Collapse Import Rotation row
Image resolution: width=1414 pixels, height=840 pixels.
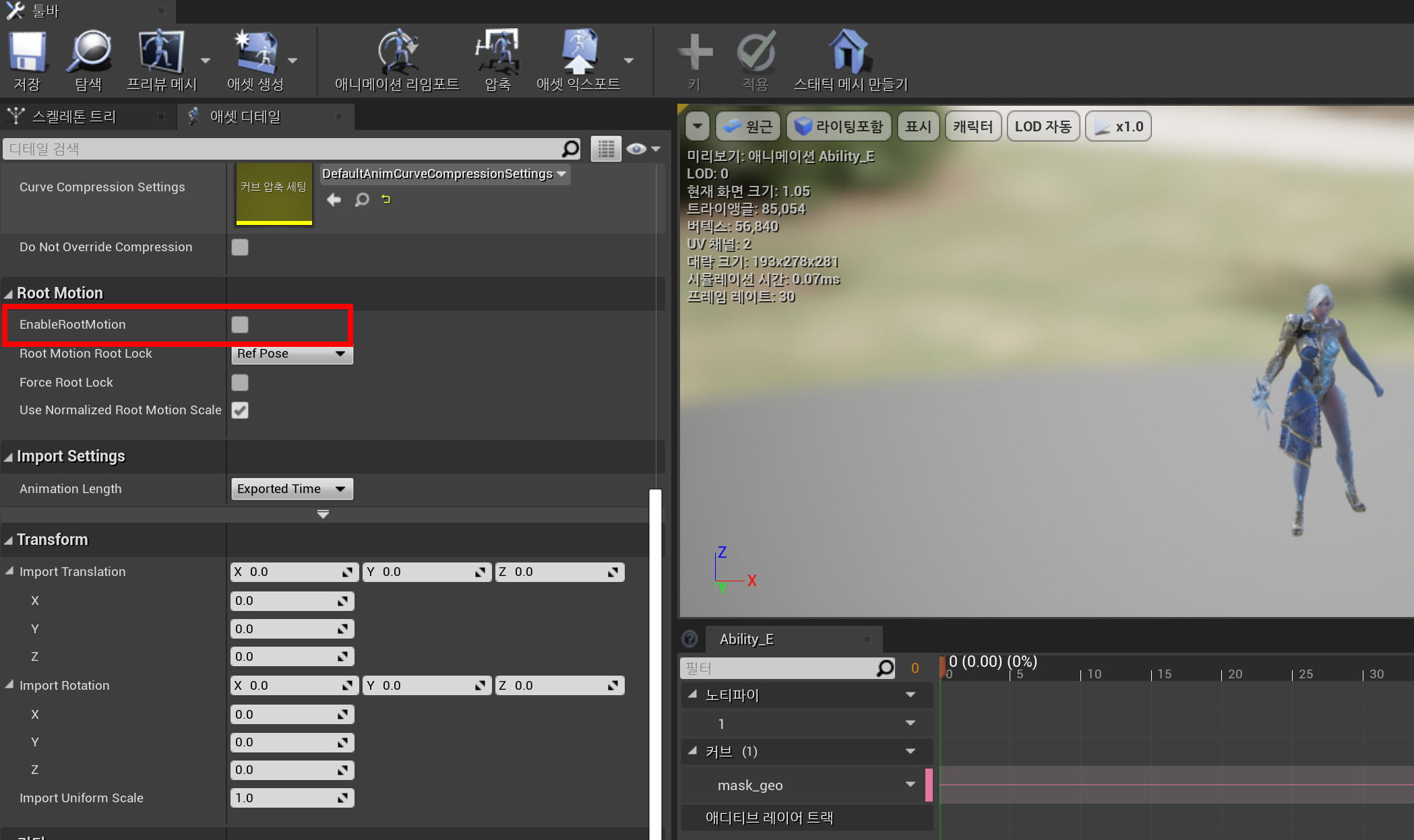tap(9, 684)
